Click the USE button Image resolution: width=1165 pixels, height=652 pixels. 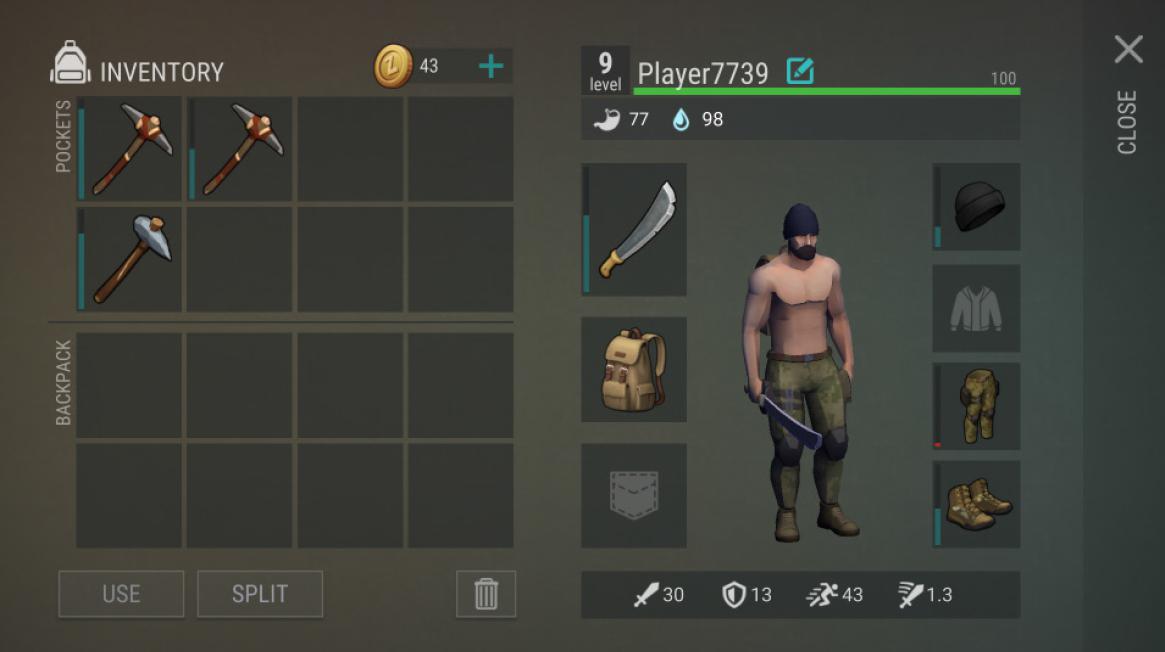pyautogui.click(x=121, y=593)
